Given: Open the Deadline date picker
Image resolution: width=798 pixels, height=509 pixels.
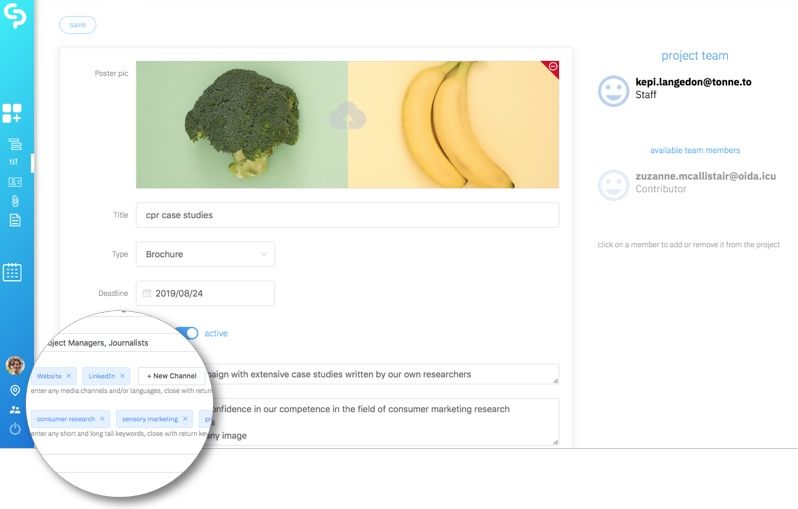Looking at the screenshot, I should [x=205, y=294].
